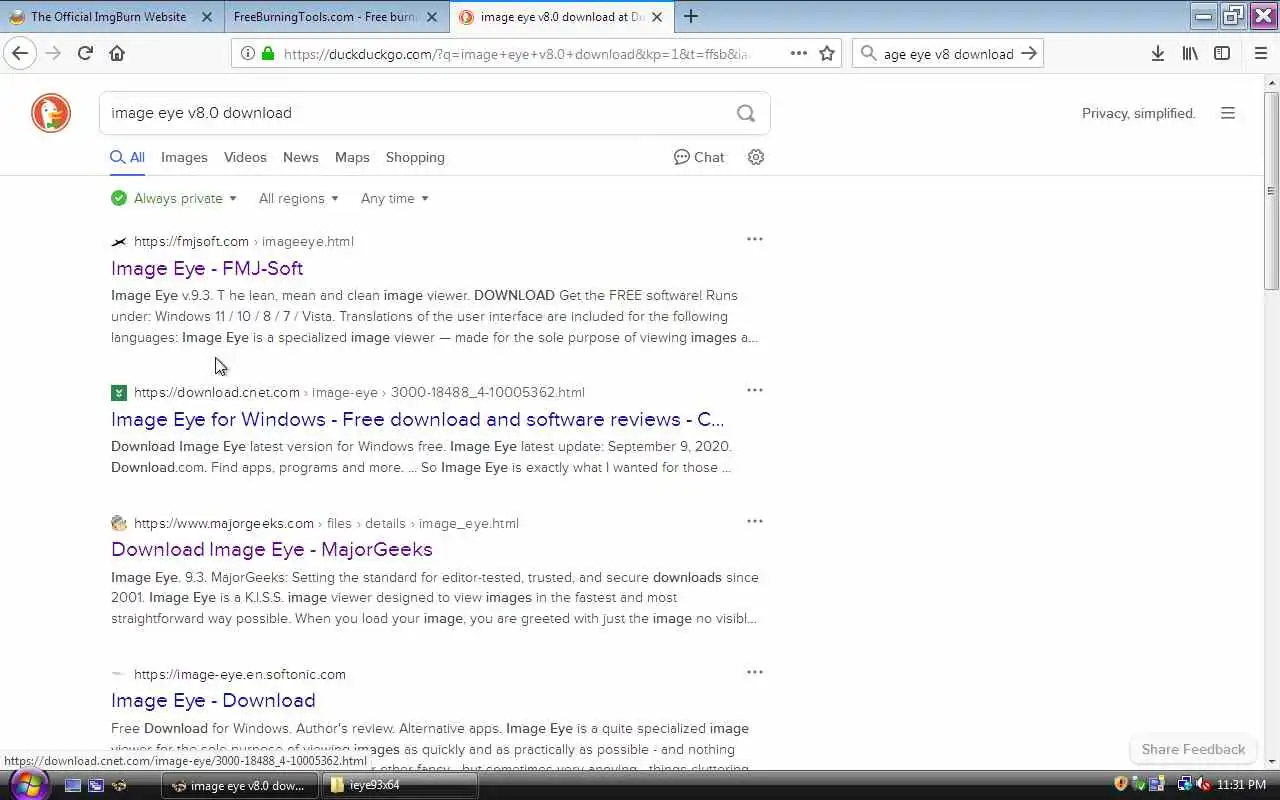Click the image-eye.en.softonic.com URL

click(x=240, y=674)
